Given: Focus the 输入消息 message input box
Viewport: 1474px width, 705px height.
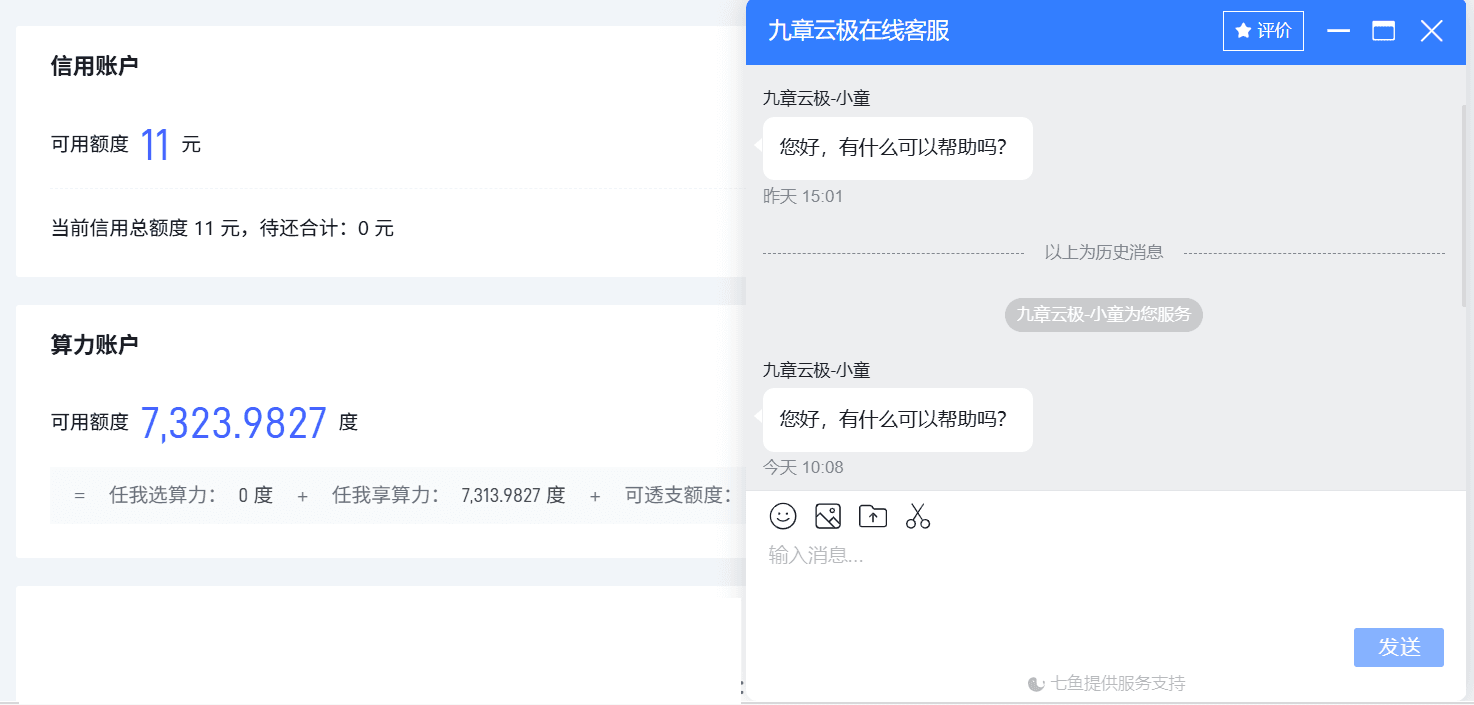Looking at the screenshot, I should point(1106,580).
